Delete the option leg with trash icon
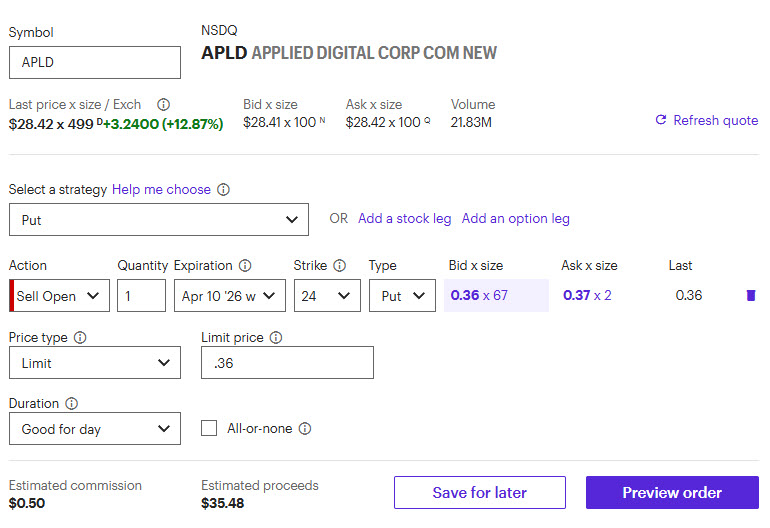This screenshot has width=770, height=528. [x=751, y=295]
